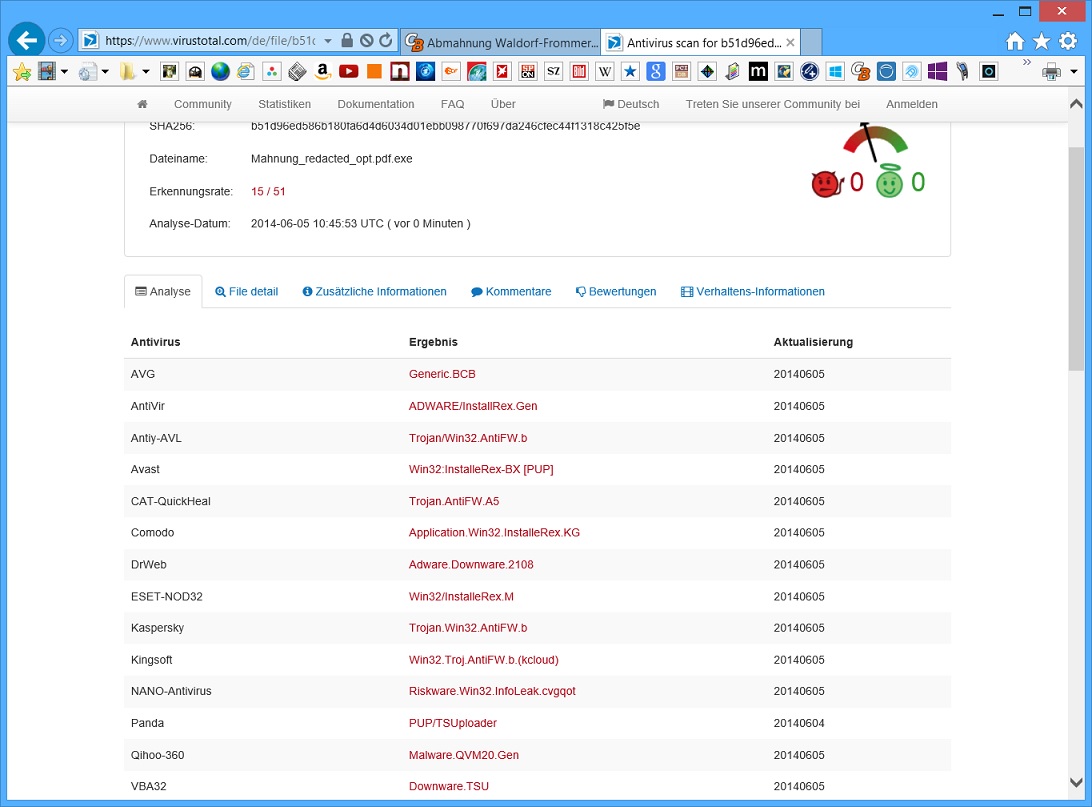This screenshot has width=1092, height=807.
Task: Click the security lock icon in the address bar
Action: pyautogui.click(x=347, y=40)
